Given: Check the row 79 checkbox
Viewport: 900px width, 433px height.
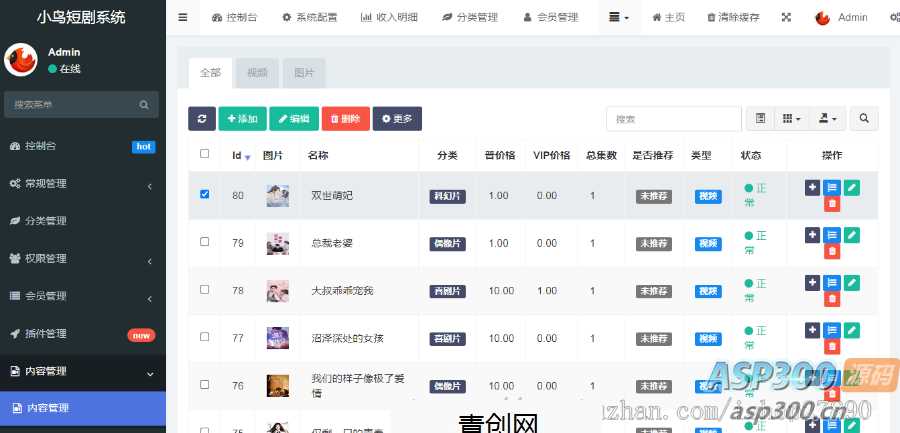Looking at the screenshot, I should coord(204,242).
